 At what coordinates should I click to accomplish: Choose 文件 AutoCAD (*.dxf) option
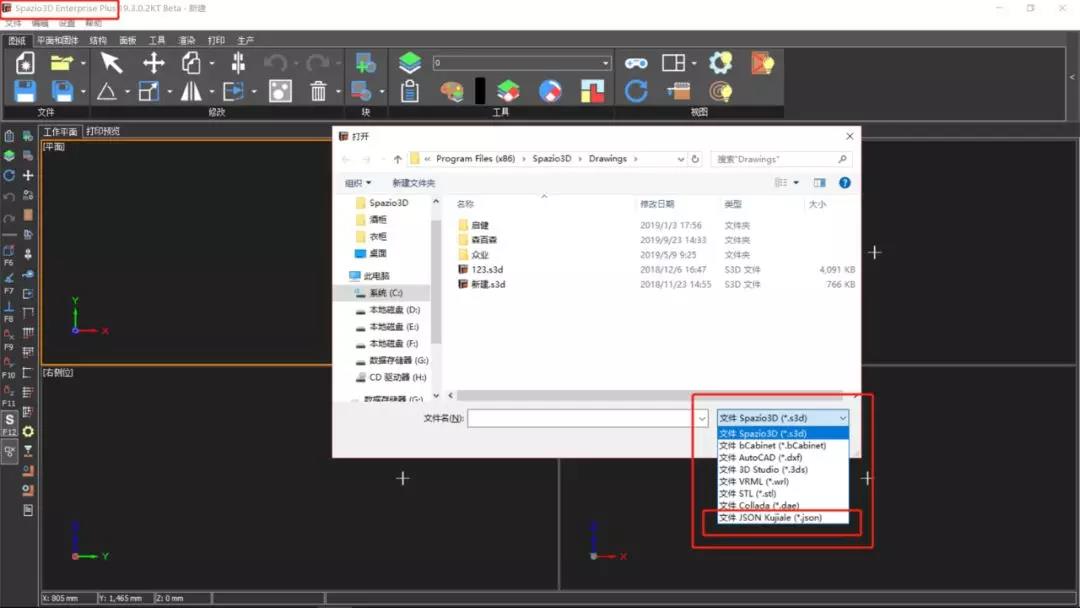782,458
